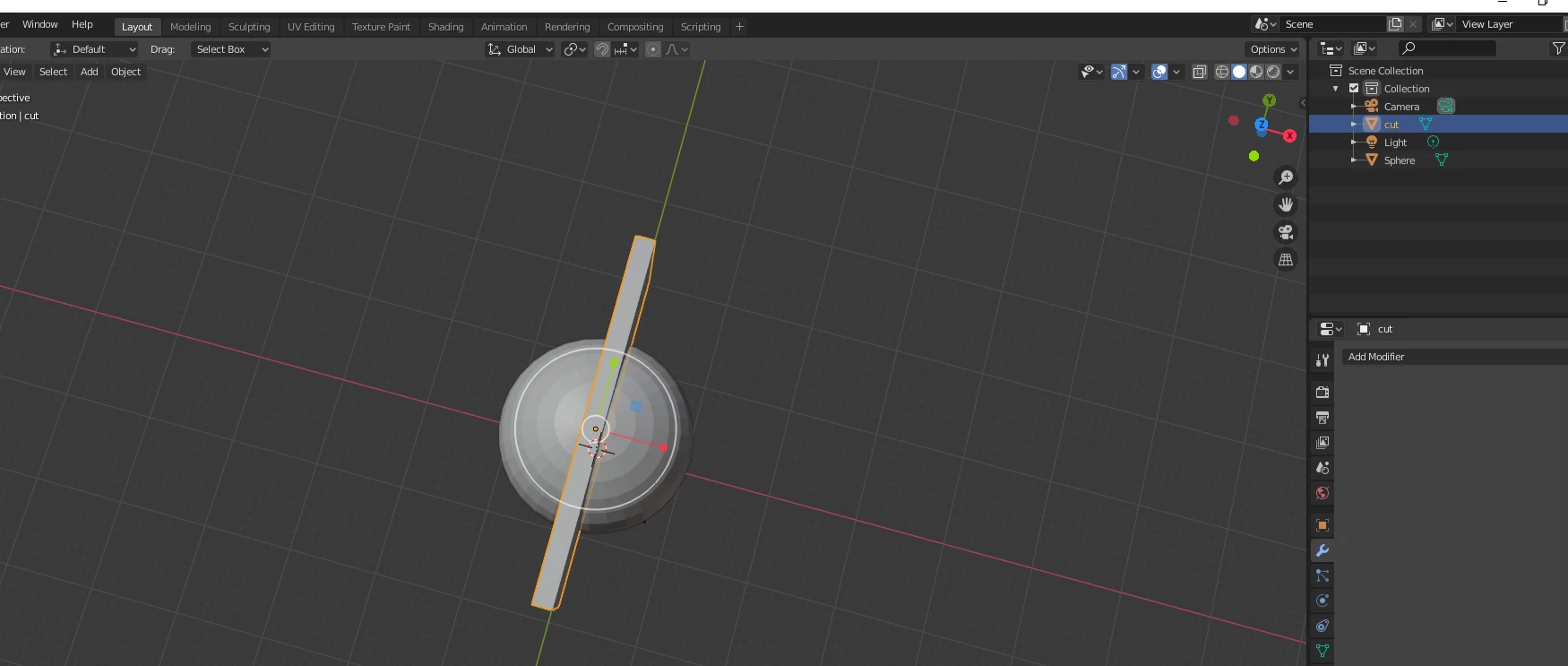Switch perspective/orthographic with grid icon
This screenshot has height=666, width=1568.
[1286, 259]
